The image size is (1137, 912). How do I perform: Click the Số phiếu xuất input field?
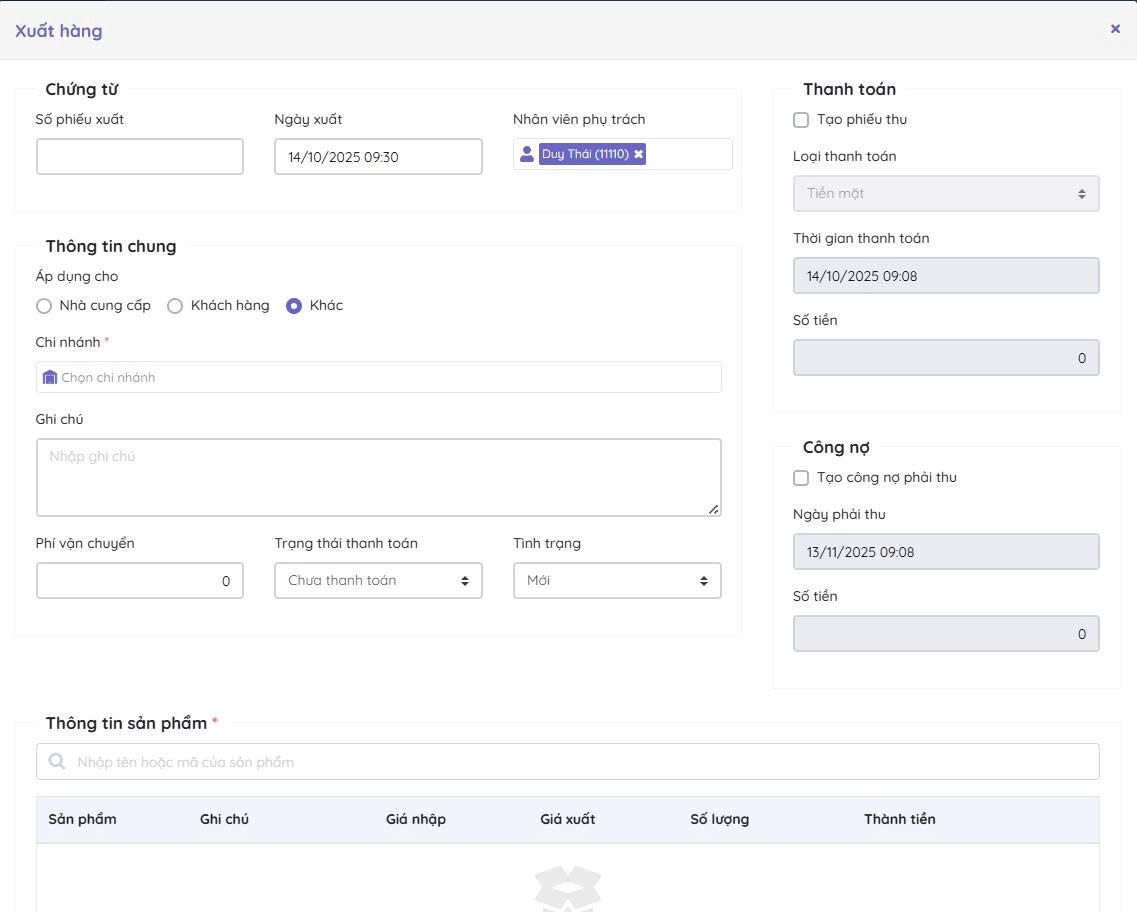(x=140, y=157)
